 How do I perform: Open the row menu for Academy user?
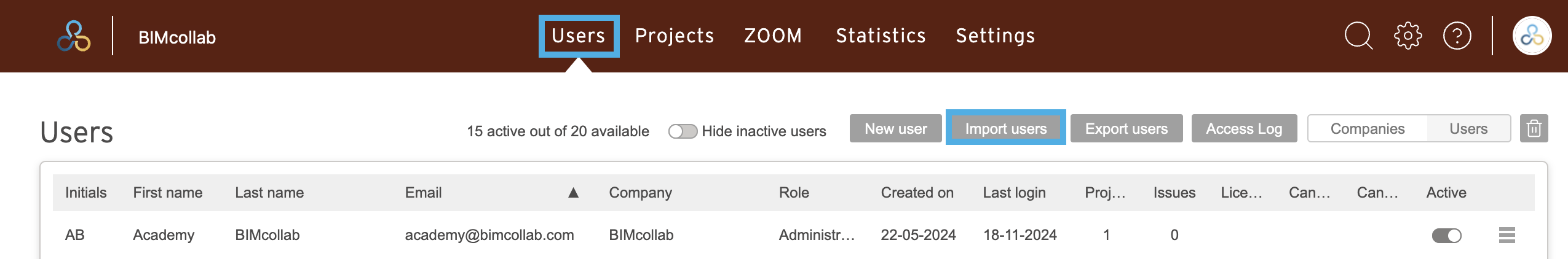point(1507,235)
